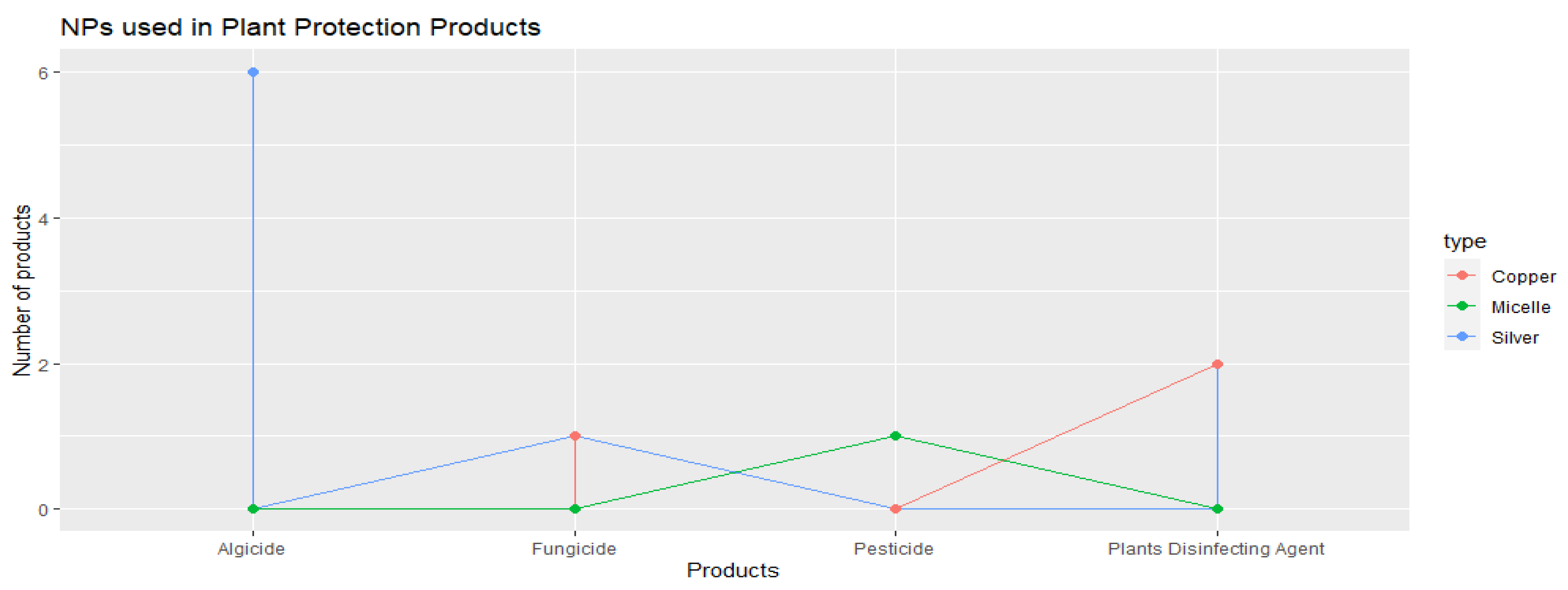The height and width of the screenshot is (590, 1568).
Task: Click the Silver legend key marker
Action: tap(1462, 336)
